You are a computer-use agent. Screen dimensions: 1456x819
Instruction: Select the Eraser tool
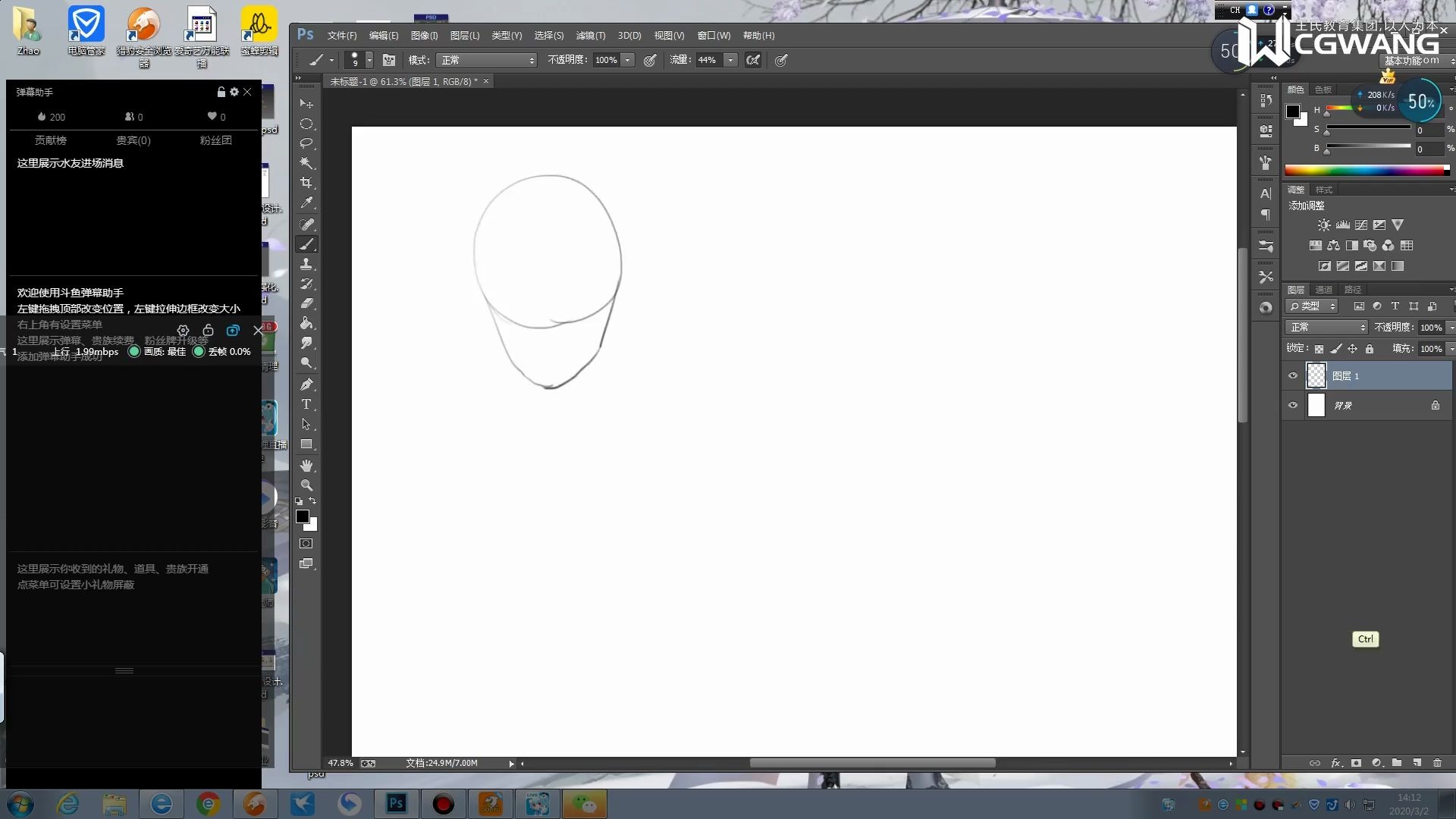tap(306, 303)
